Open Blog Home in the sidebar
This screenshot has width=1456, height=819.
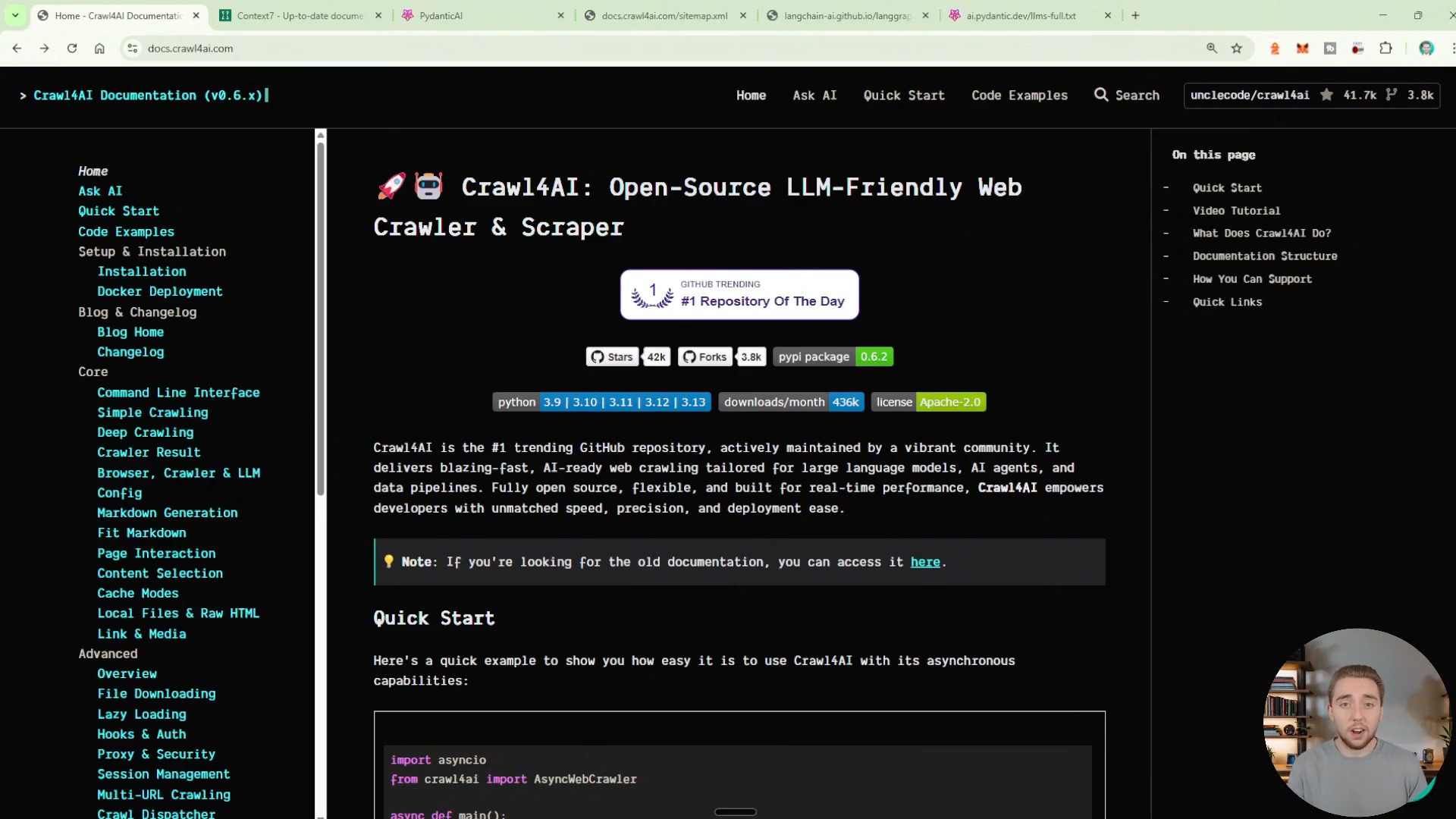coord(130,332)
